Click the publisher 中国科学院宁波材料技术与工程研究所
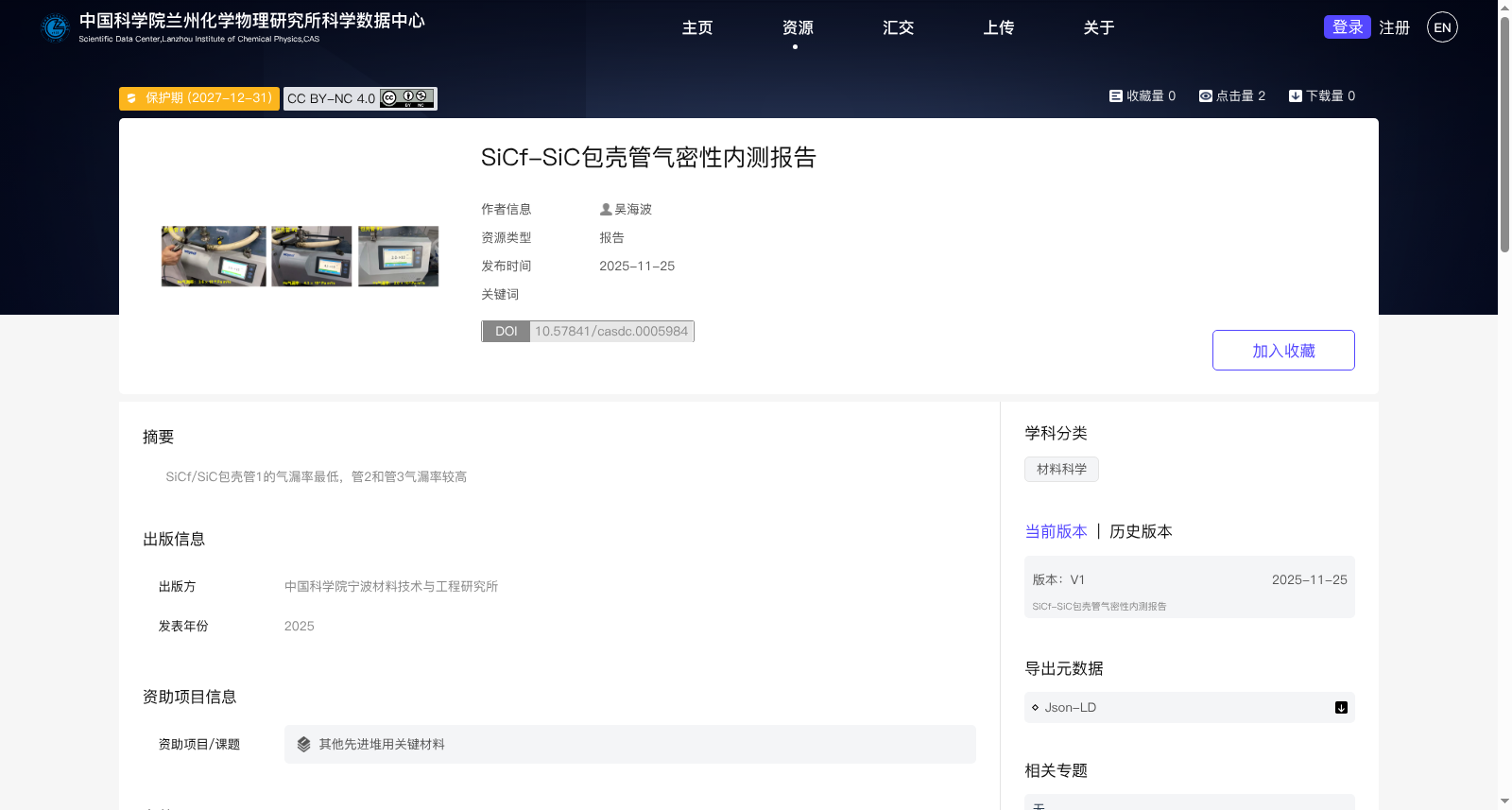1512x810 pixels. [391, 587]
